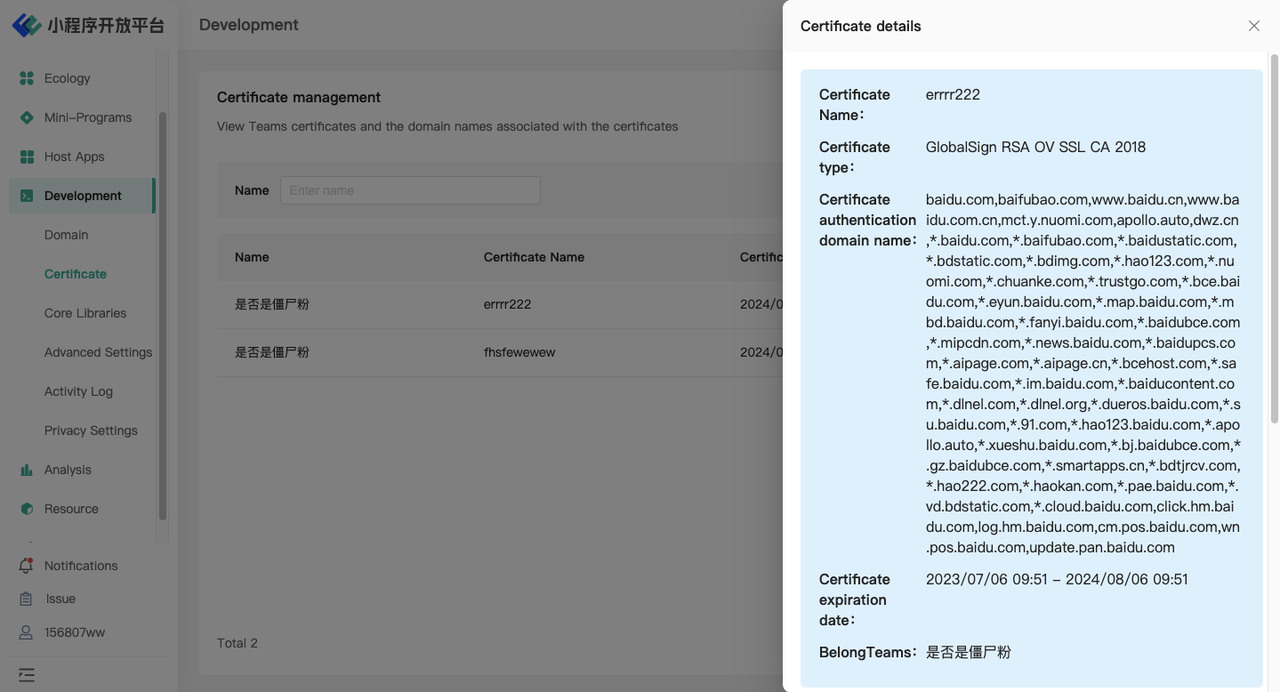Open the Ecology section icon

click(27, 78)
